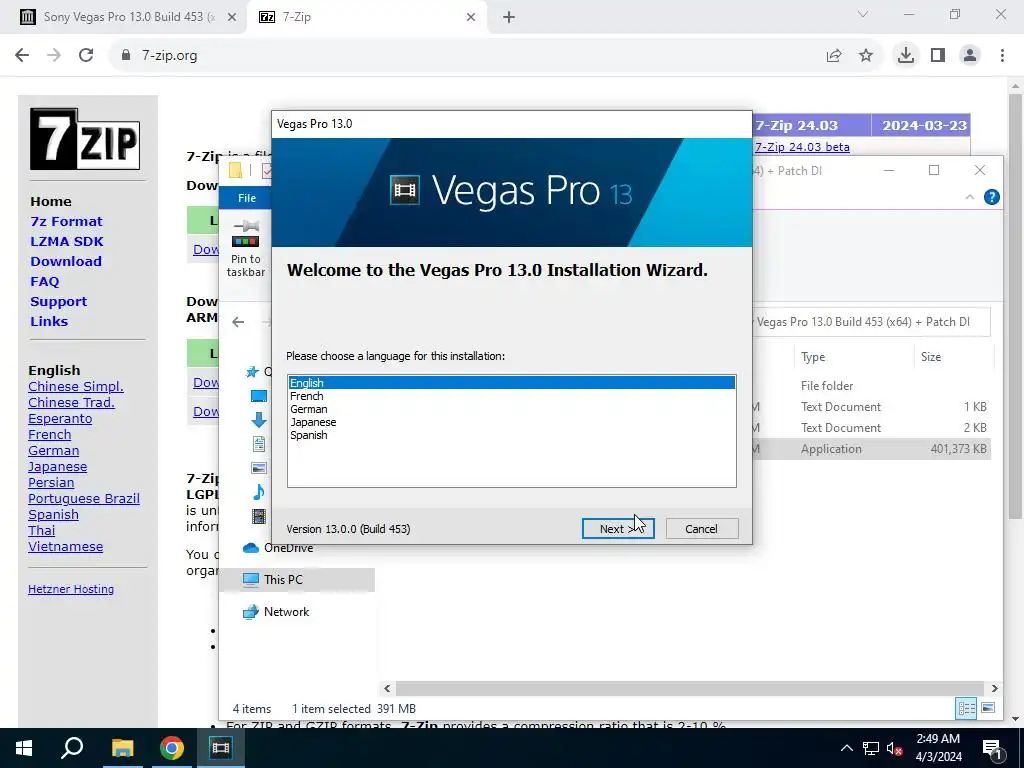Open Links sidebar link
This screenshot has height=768, width=1024.
pyautogui.click(x=49, y=321)
